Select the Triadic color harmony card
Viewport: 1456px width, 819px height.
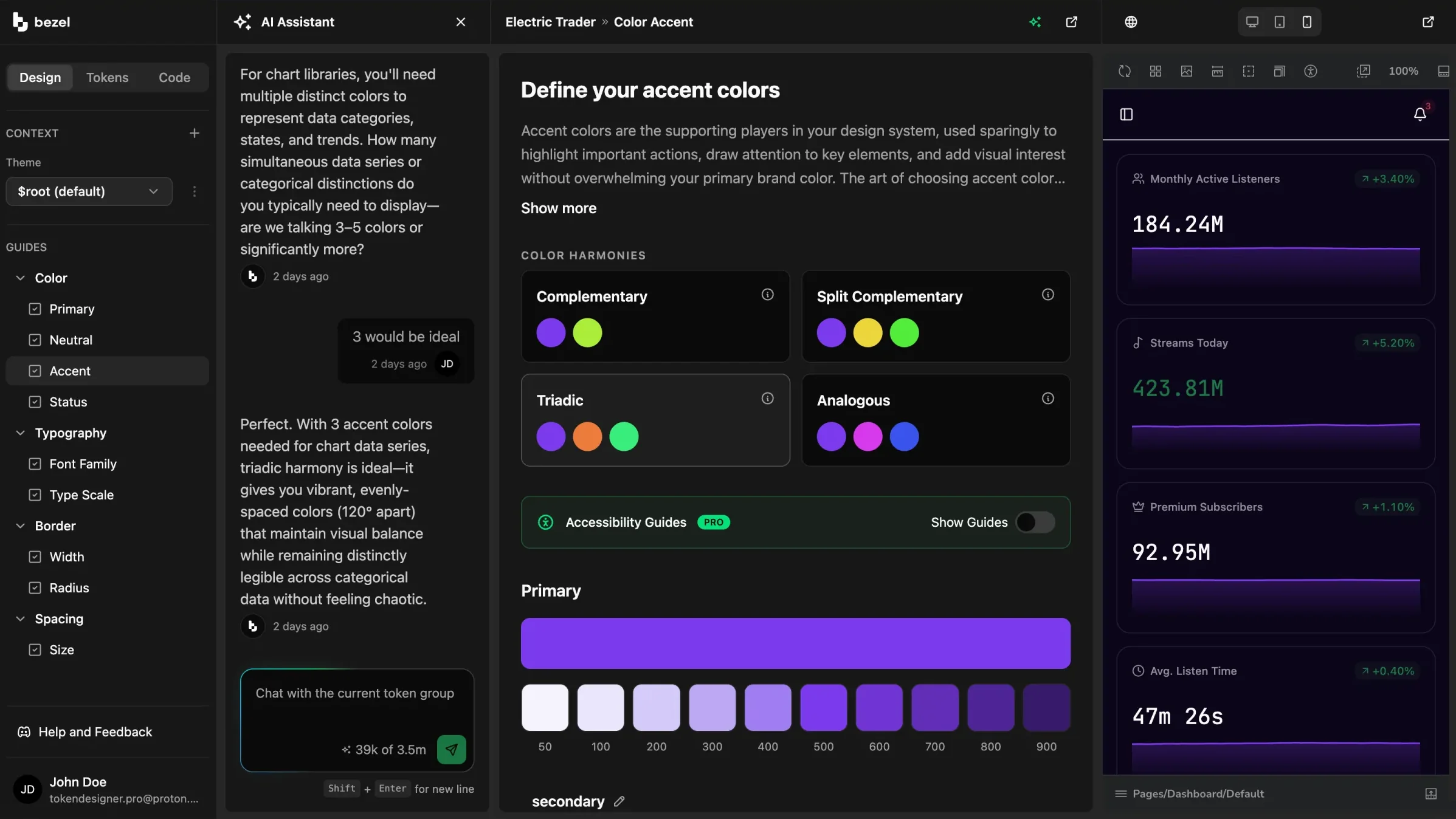pyautogui.click(x=655, y=420)
